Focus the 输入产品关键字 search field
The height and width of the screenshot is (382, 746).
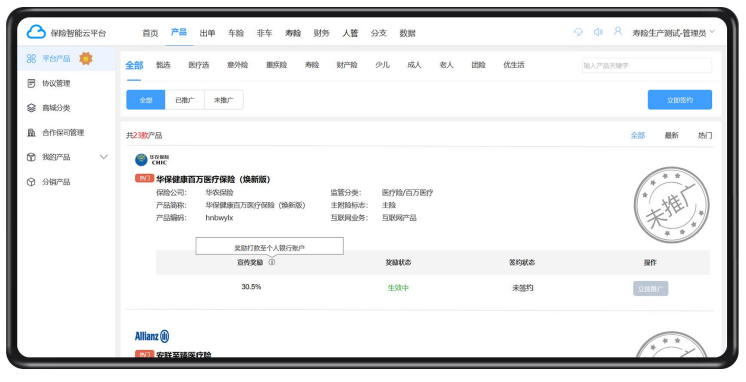coord(647,66)
